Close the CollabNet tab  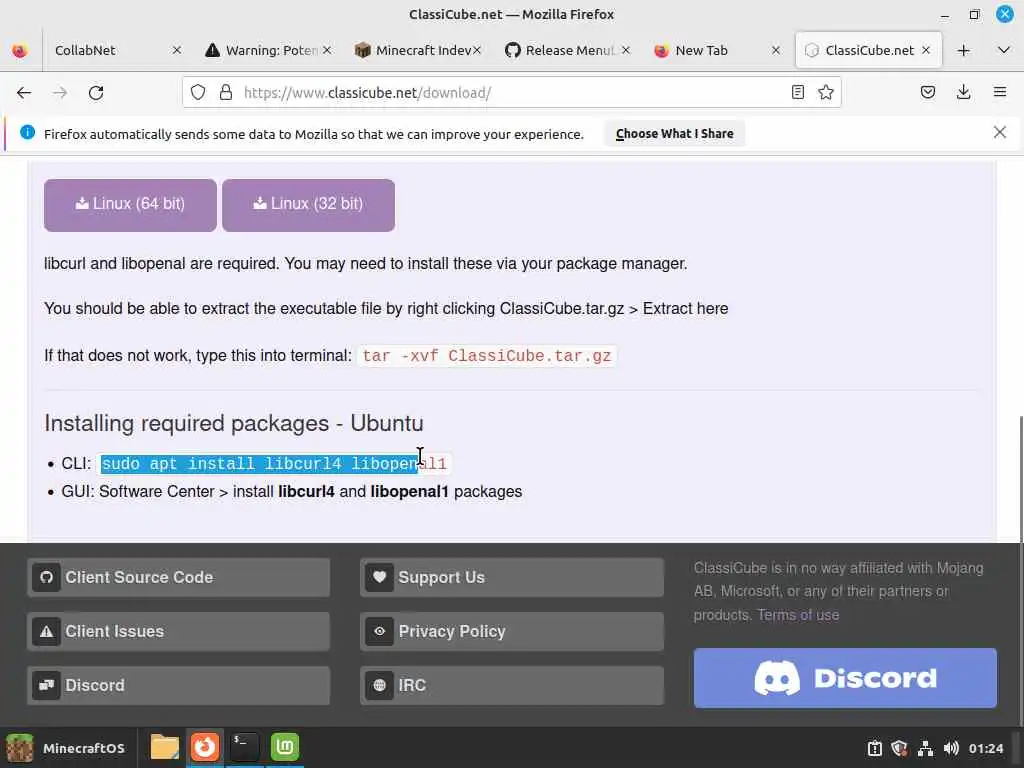pos(177,50)
